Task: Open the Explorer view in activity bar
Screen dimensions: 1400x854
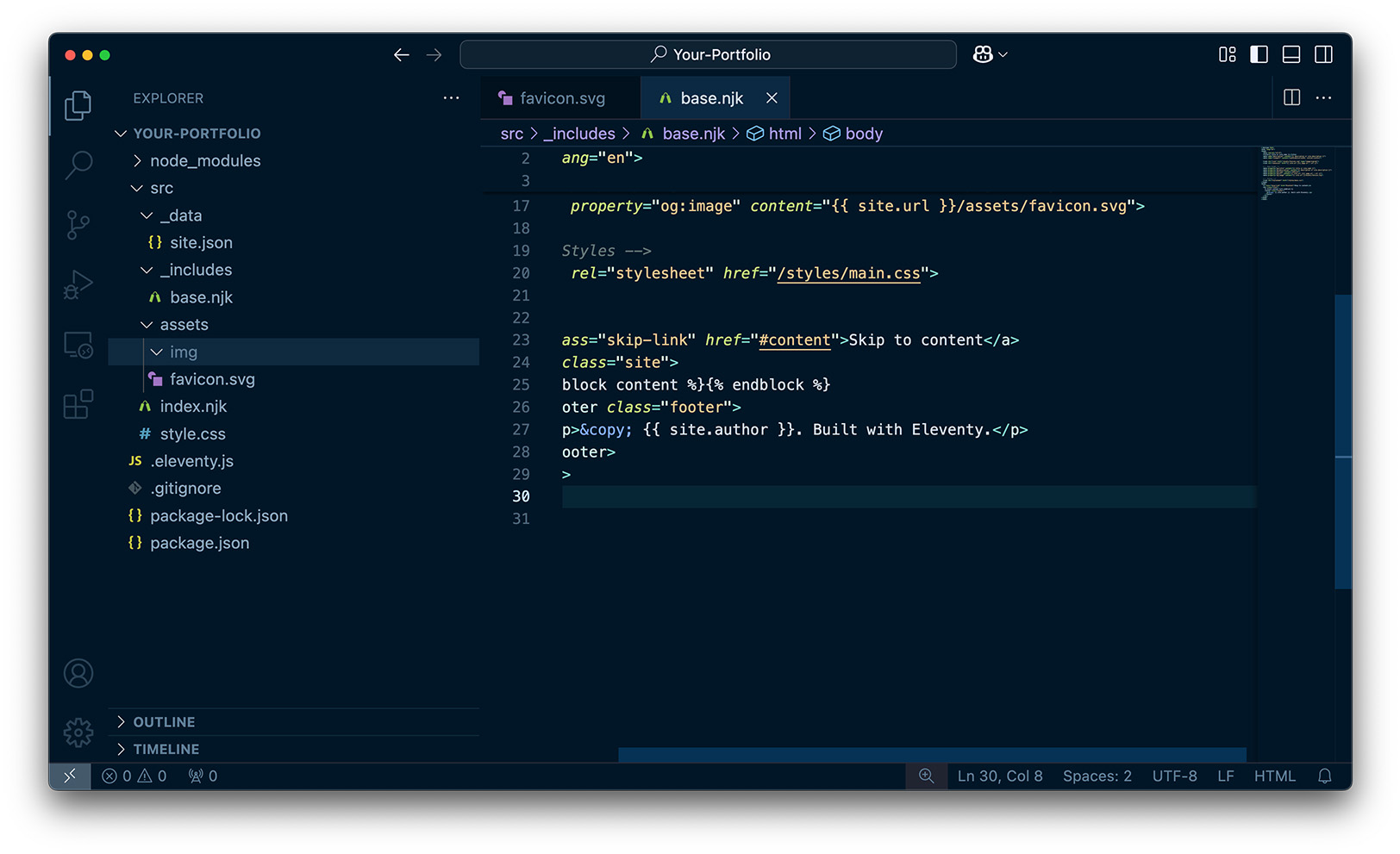Action: point(78,105)
